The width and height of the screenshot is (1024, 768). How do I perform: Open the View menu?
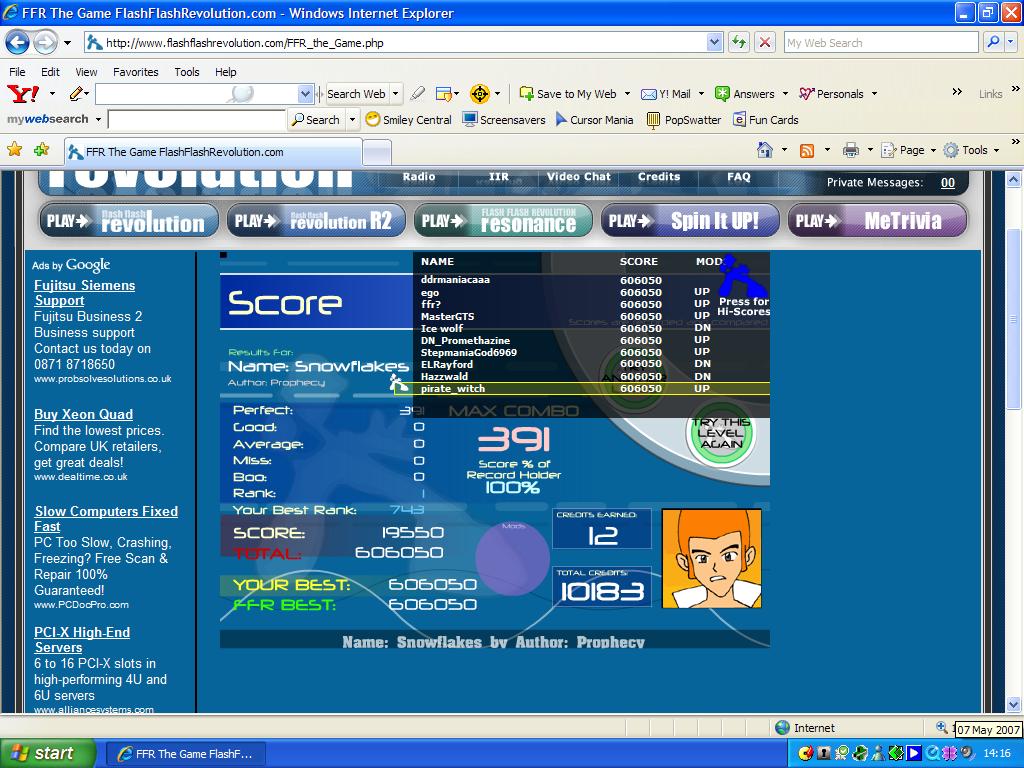(x=86, y=72)
